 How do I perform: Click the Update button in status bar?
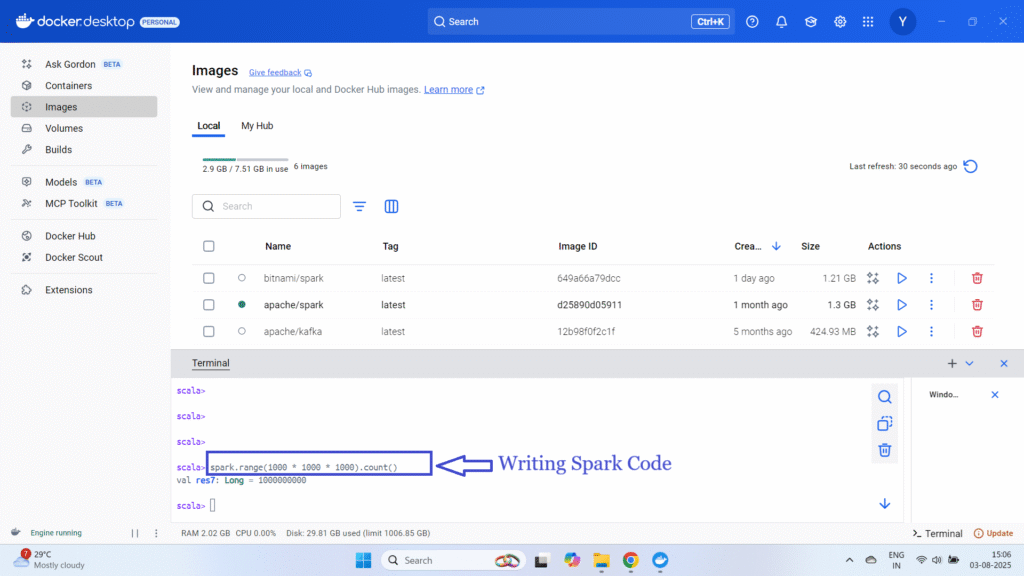(x=993, y=533)
